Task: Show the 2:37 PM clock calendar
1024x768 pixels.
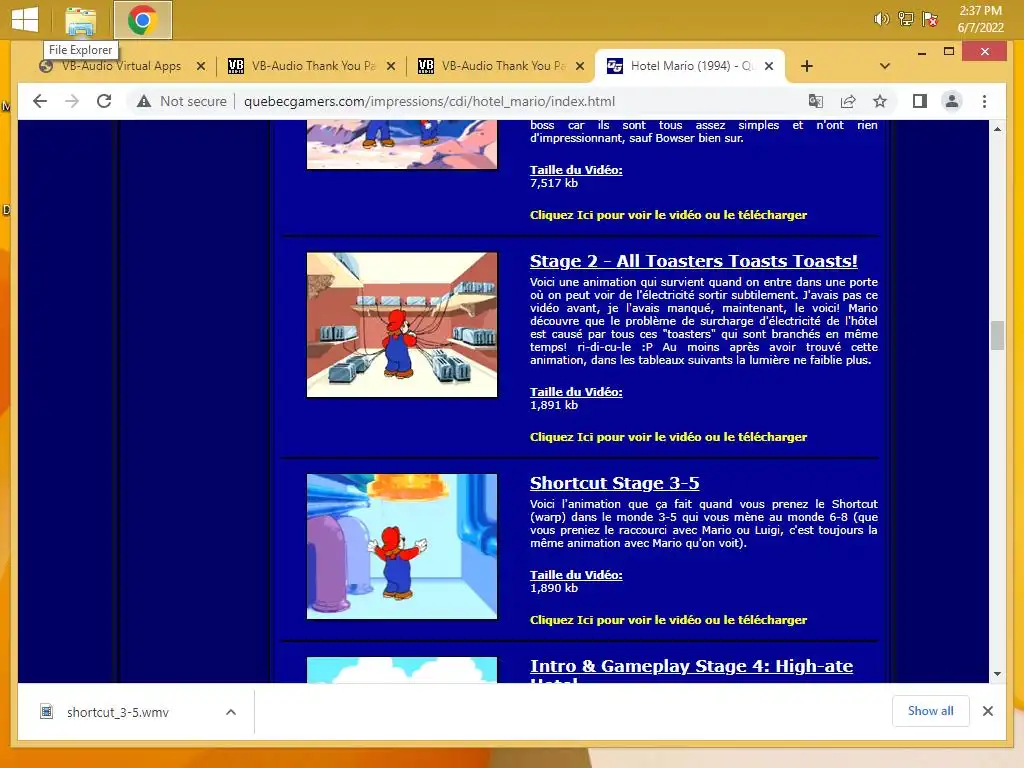Action: tap(980, 19)
